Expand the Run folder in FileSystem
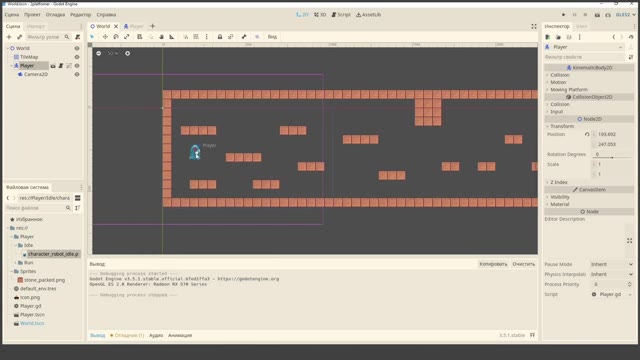 click(16, 262)
